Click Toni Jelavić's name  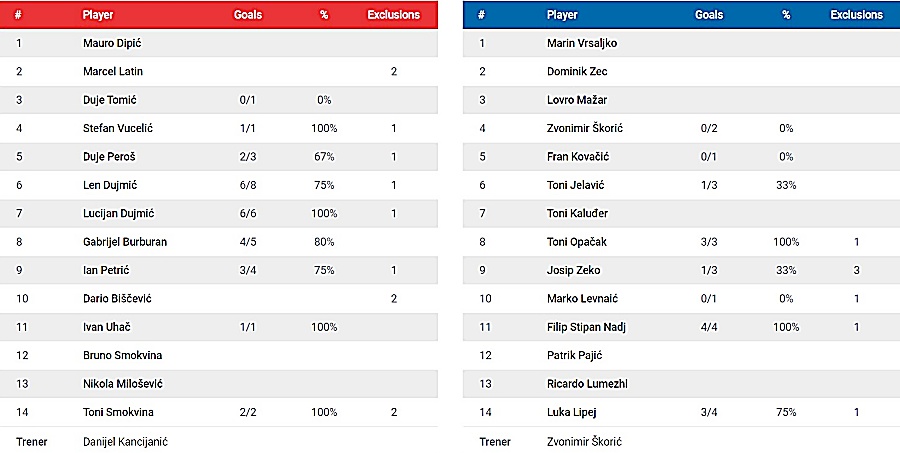click(x=575, y=185)
